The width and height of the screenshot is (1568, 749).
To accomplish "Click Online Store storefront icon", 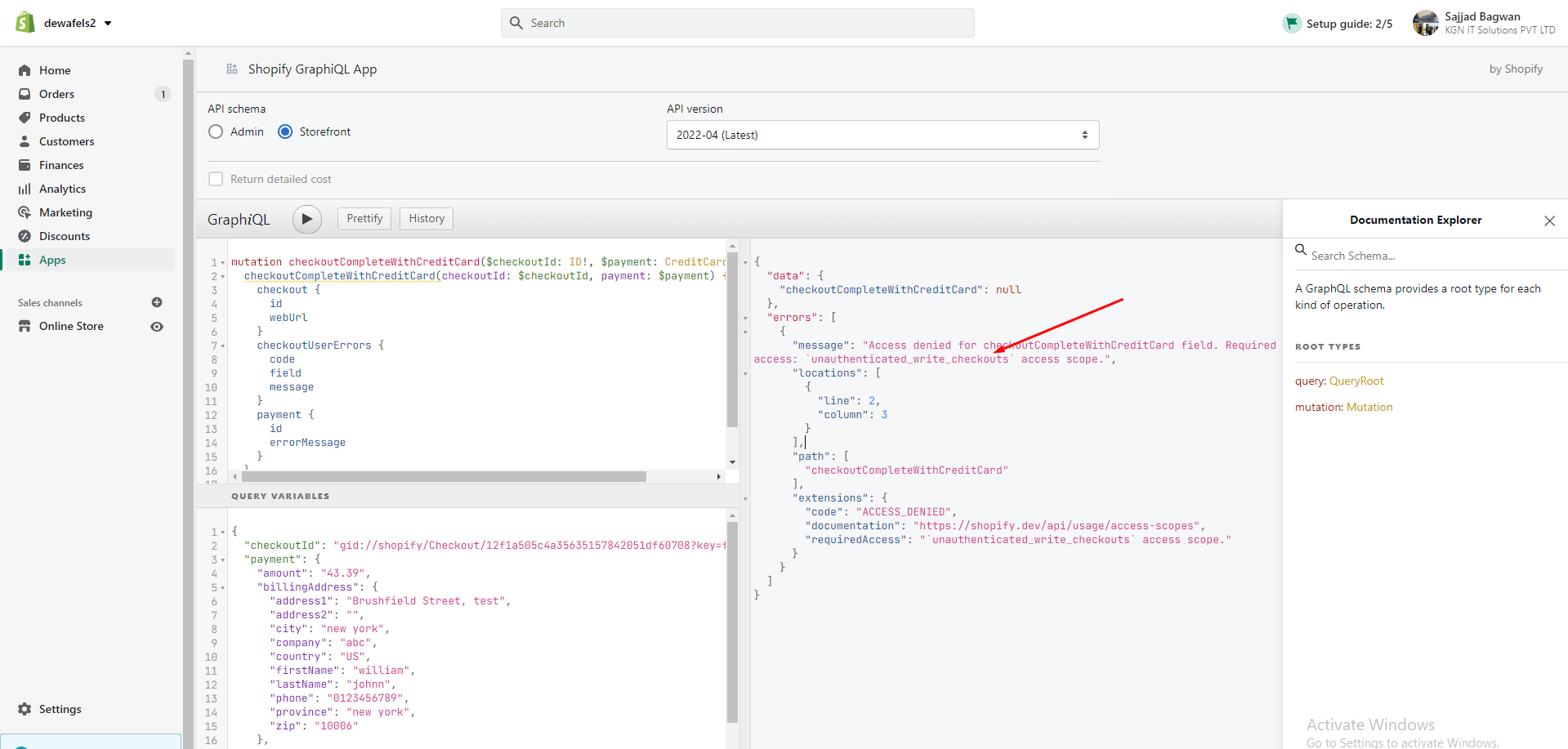I will point(25,326).
